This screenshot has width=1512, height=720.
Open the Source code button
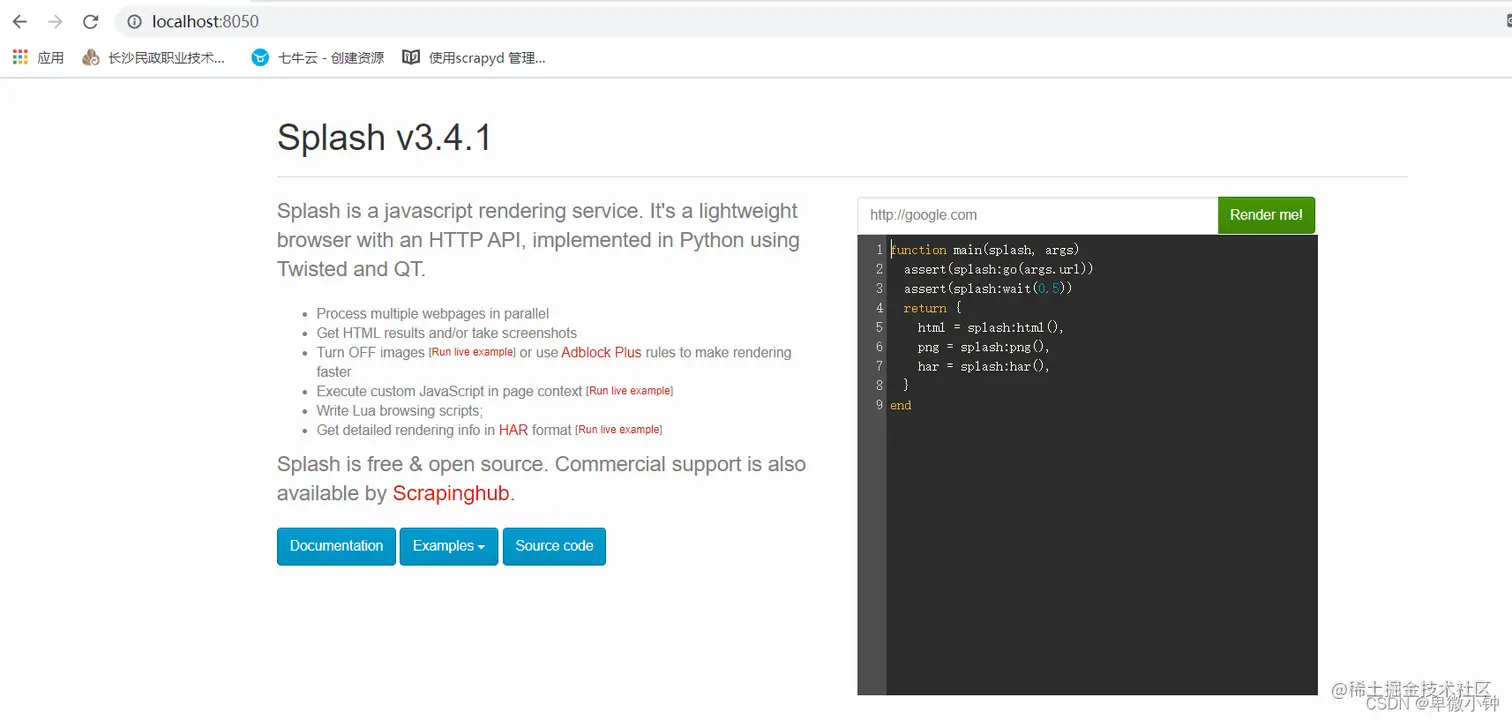point(554,546)
